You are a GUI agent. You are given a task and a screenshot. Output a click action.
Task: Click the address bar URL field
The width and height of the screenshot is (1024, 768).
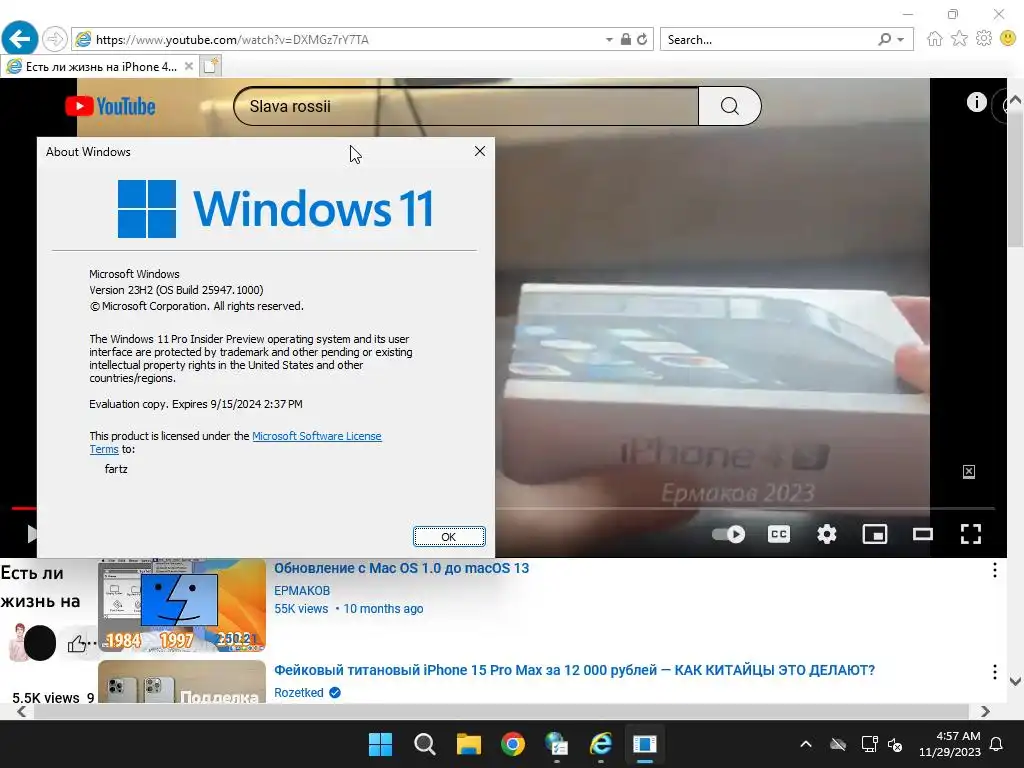click(340, 39)
